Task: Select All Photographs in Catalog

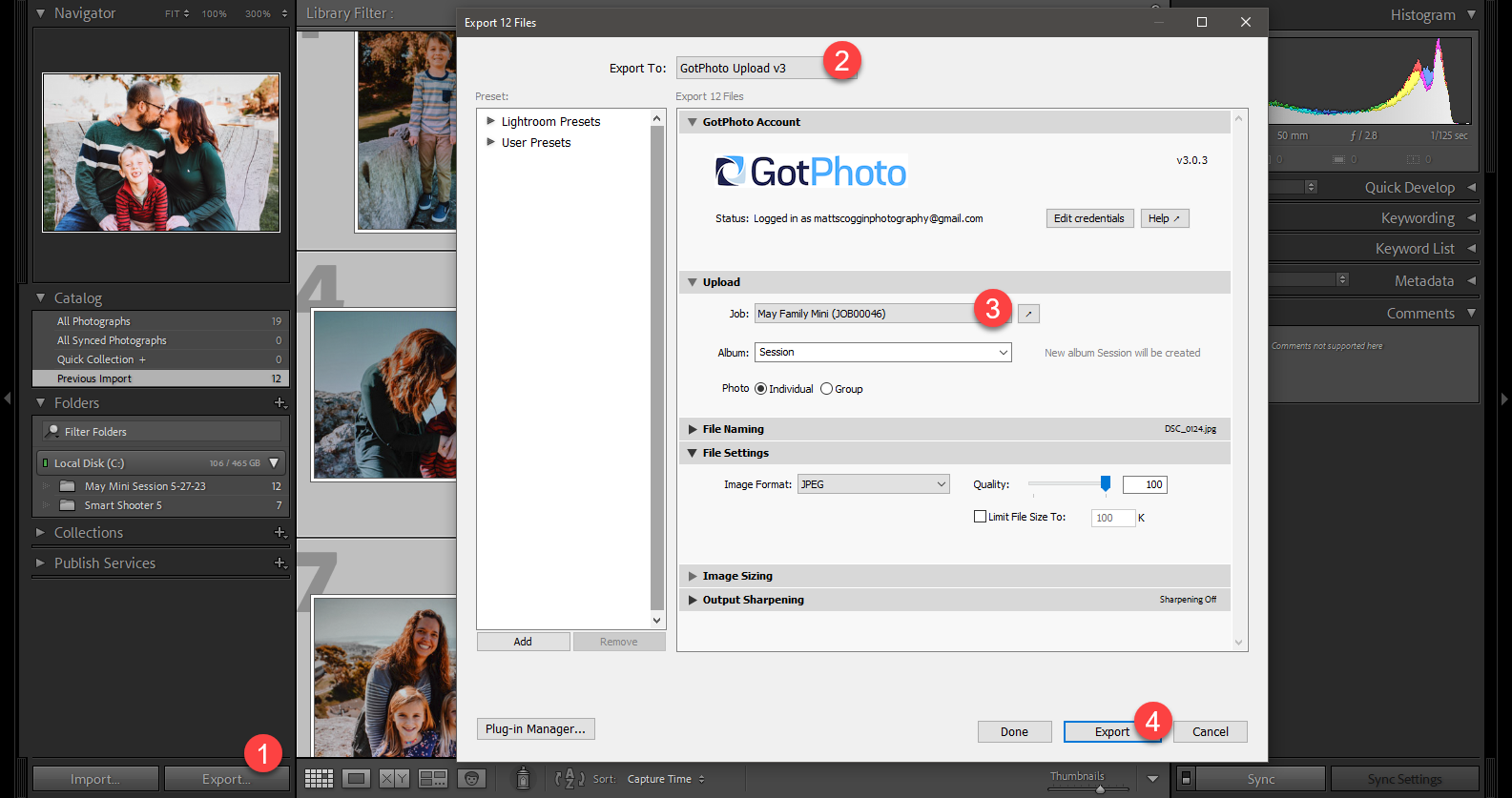Action: pos(160,321)
